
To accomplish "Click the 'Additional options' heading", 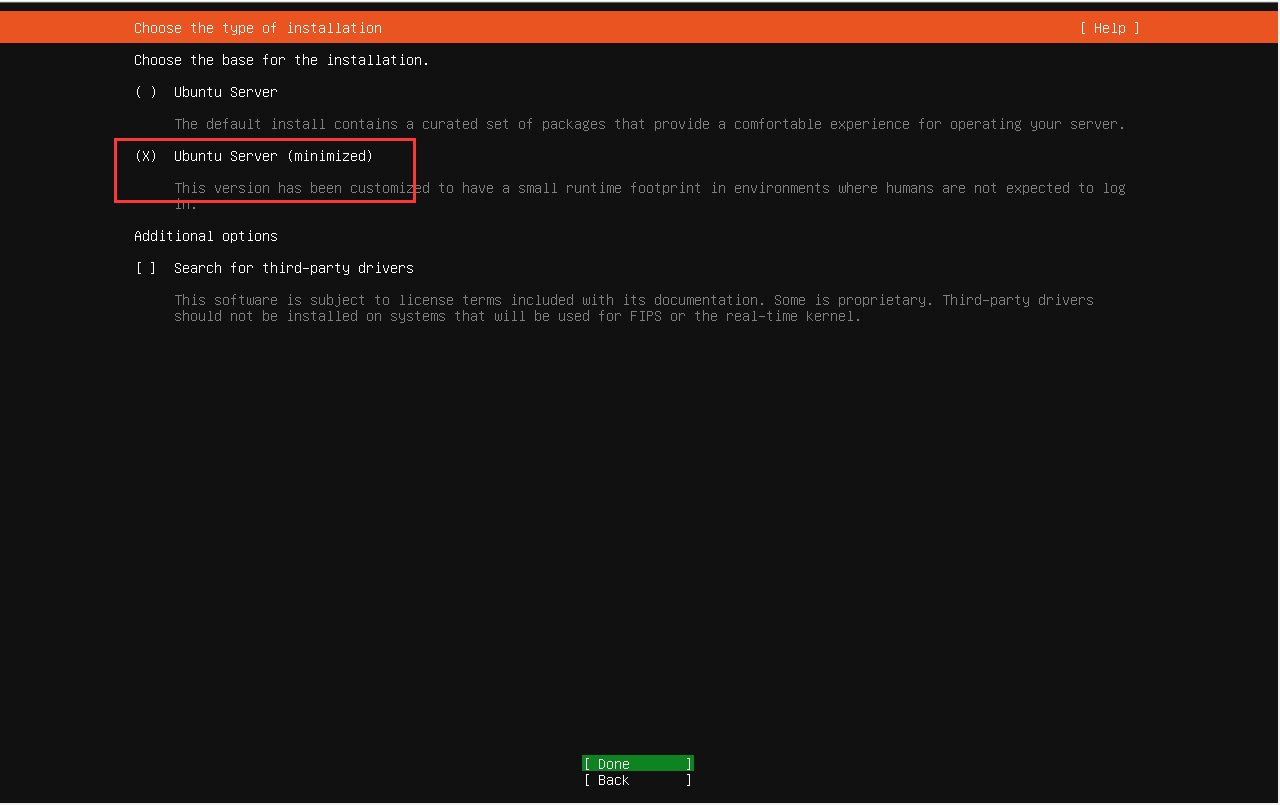I will [x=206, y=236].
